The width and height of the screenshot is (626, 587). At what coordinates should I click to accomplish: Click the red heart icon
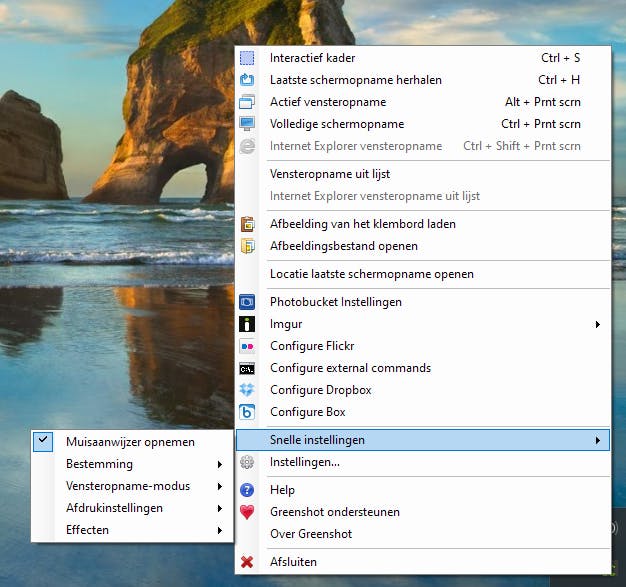coord(247,512)
